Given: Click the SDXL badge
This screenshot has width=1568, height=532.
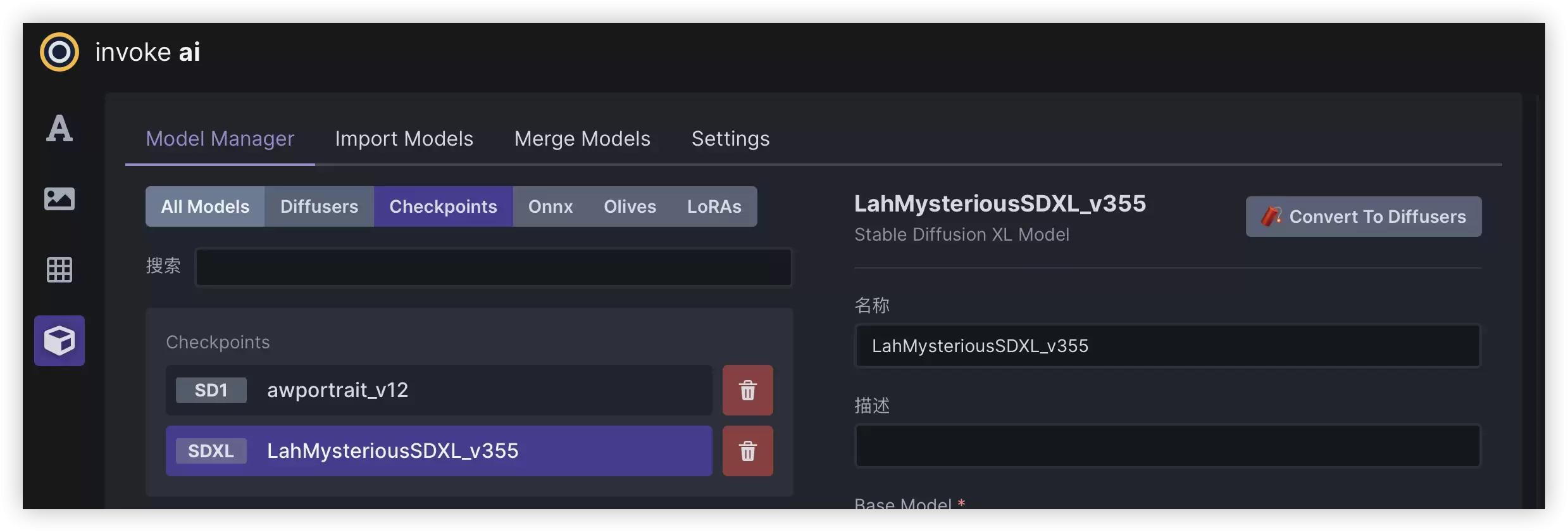Looking at the screenshot, I should (211, 451).
